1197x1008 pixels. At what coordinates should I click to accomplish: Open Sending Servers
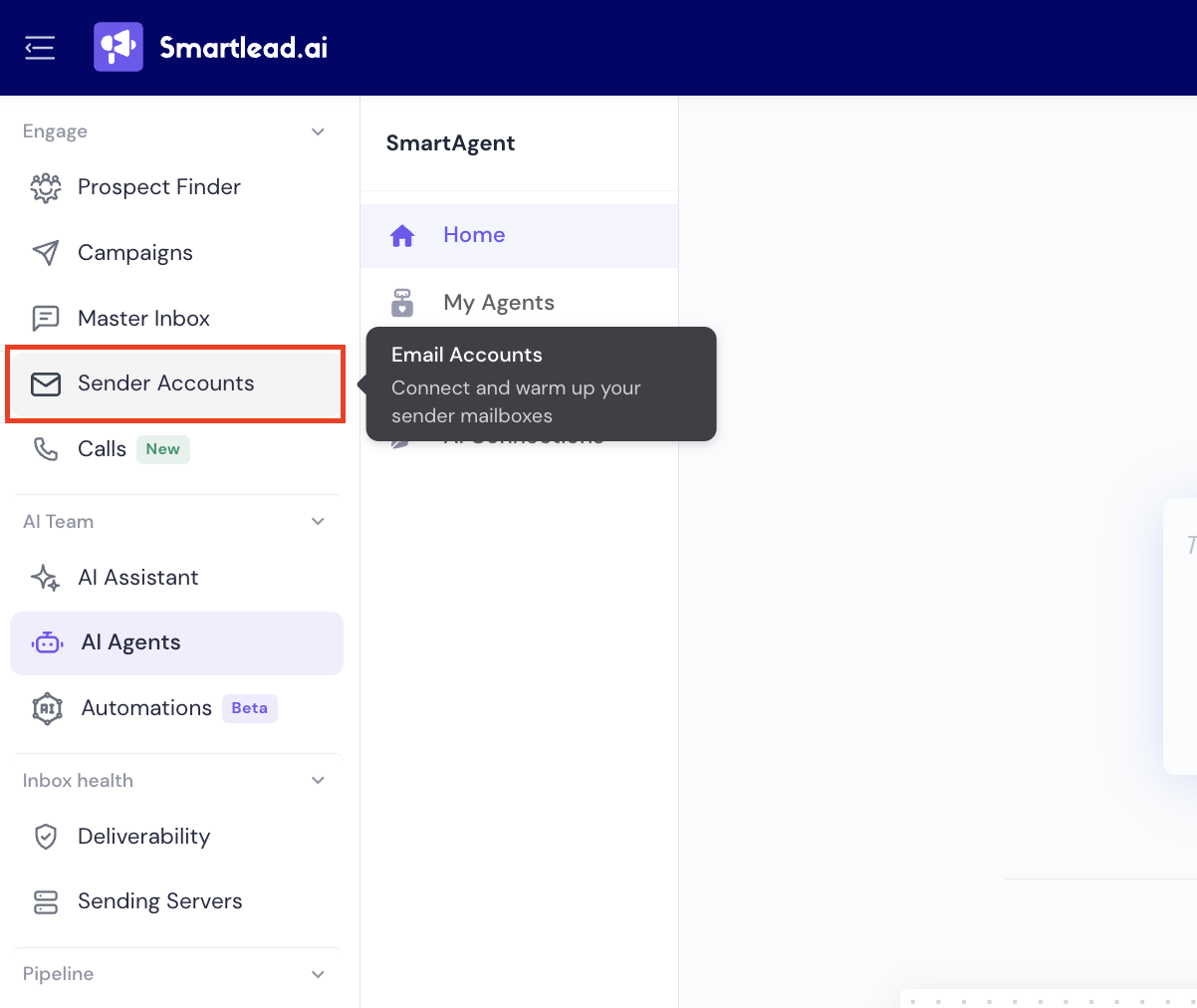(176, 901)
